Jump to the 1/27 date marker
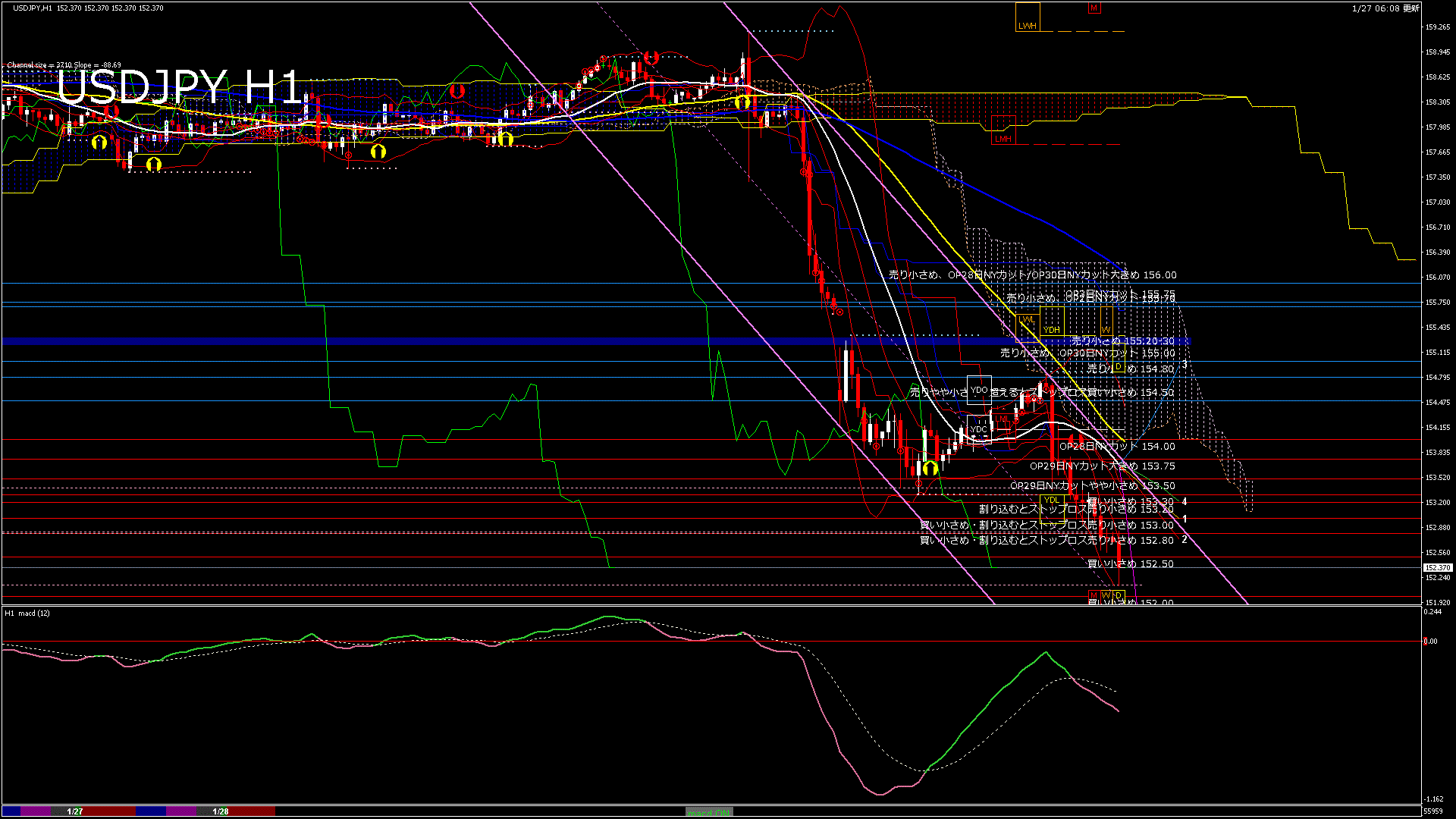 tap(75, 811)
